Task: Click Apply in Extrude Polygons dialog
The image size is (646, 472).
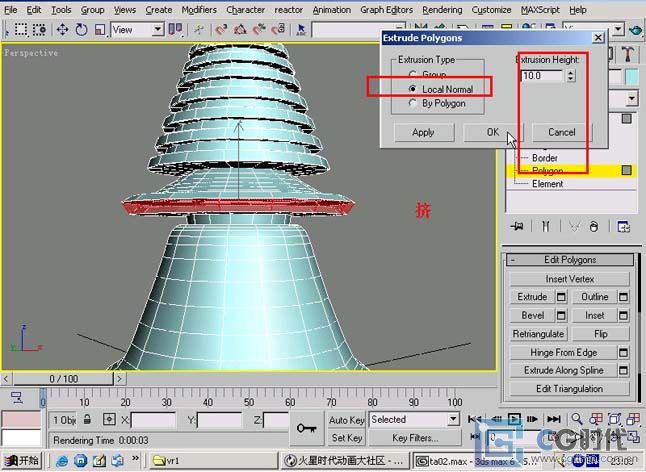Action: click(424, 132)
